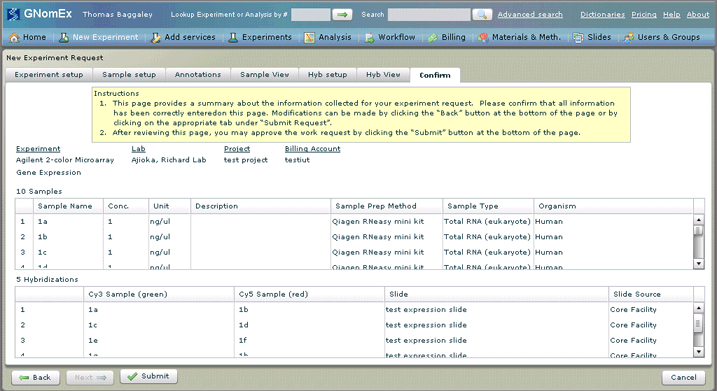Viewport: 717px width, 391px height.
Task: Open Billing in the navigation bar
Action: point(447,37)
